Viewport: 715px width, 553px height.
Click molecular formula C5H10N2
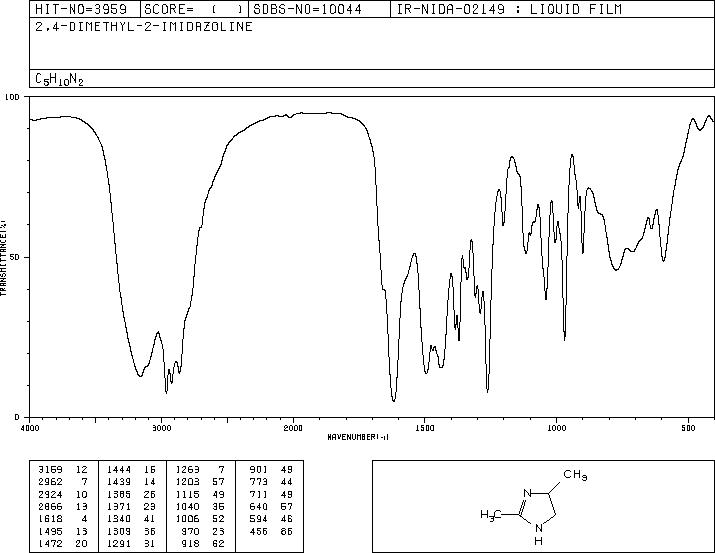click(59, 79)
